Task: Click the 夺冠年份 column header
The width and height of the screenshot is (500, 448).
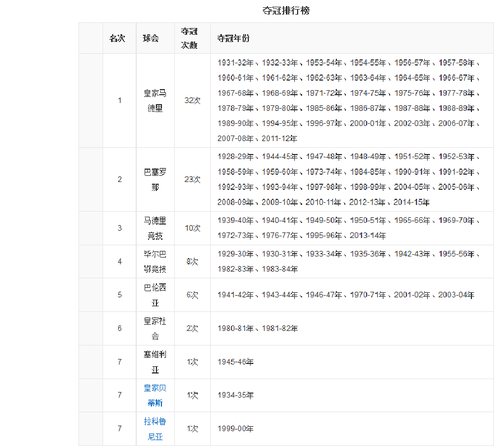Action: tap(233, 38)
